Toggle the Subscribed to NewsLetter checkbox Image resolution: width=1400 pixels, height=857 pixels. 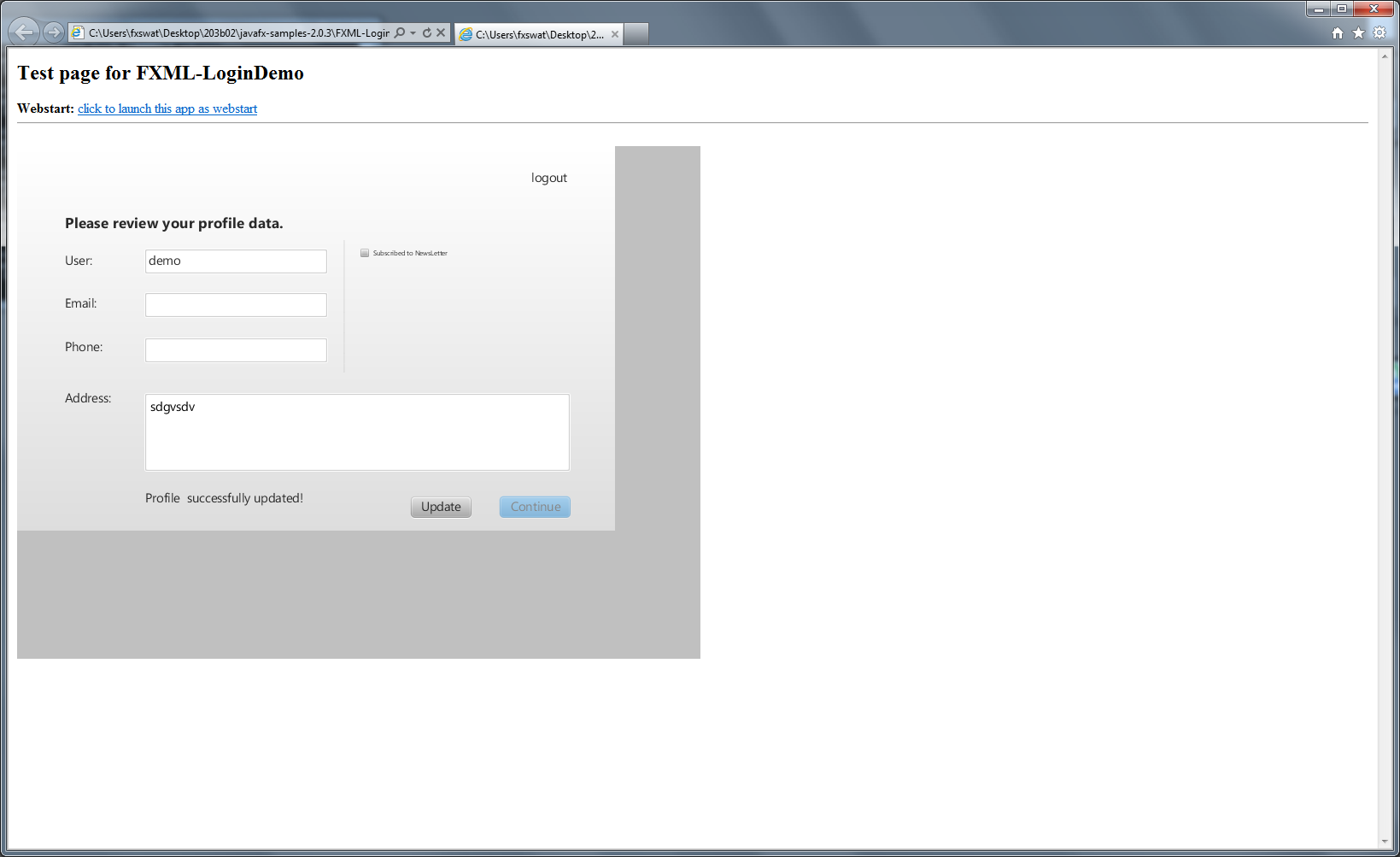pos(365,253)
